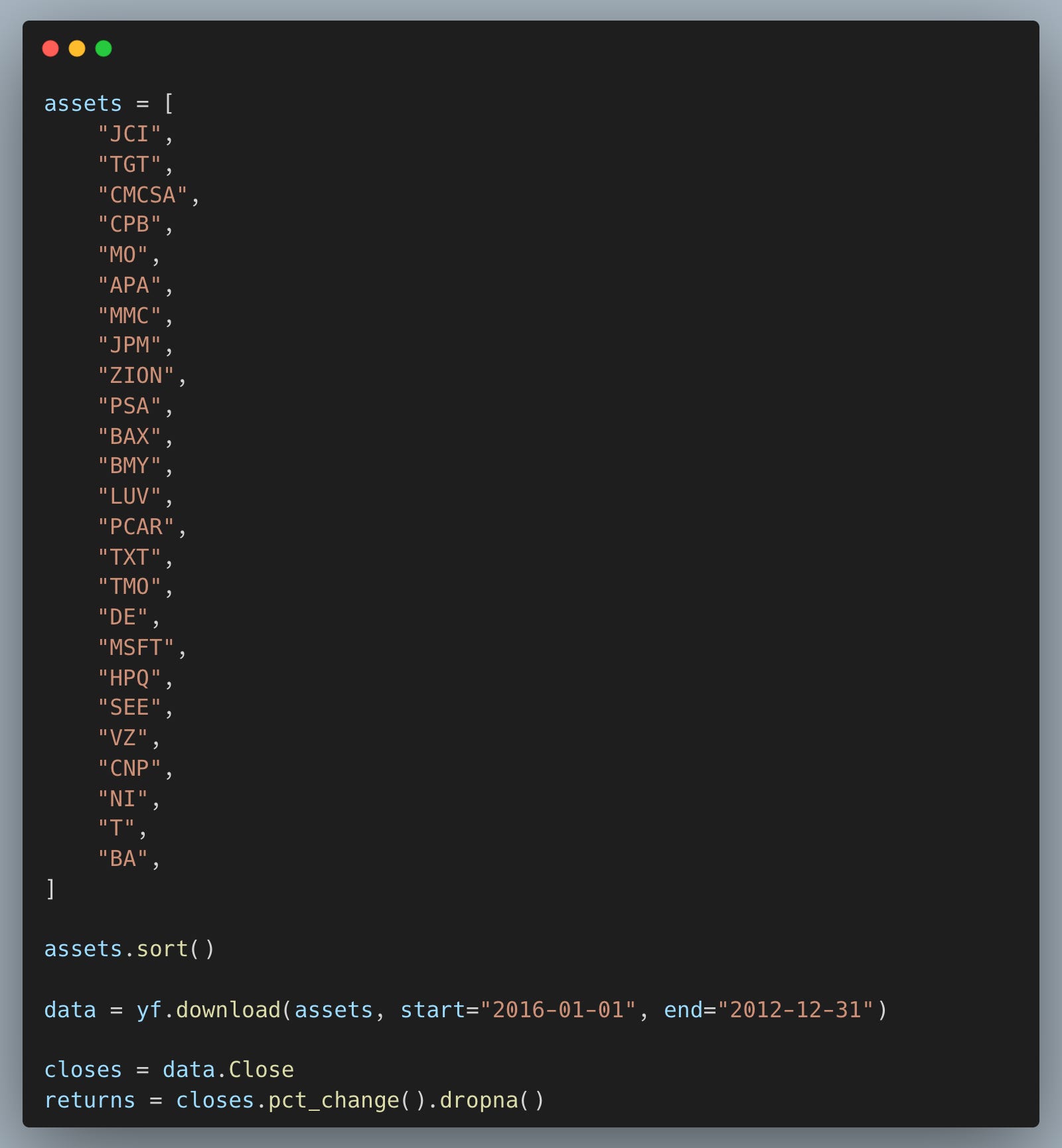Select the "JCI" ticker string
The image size is (1062, 1148).
click(x=129, y=134)
